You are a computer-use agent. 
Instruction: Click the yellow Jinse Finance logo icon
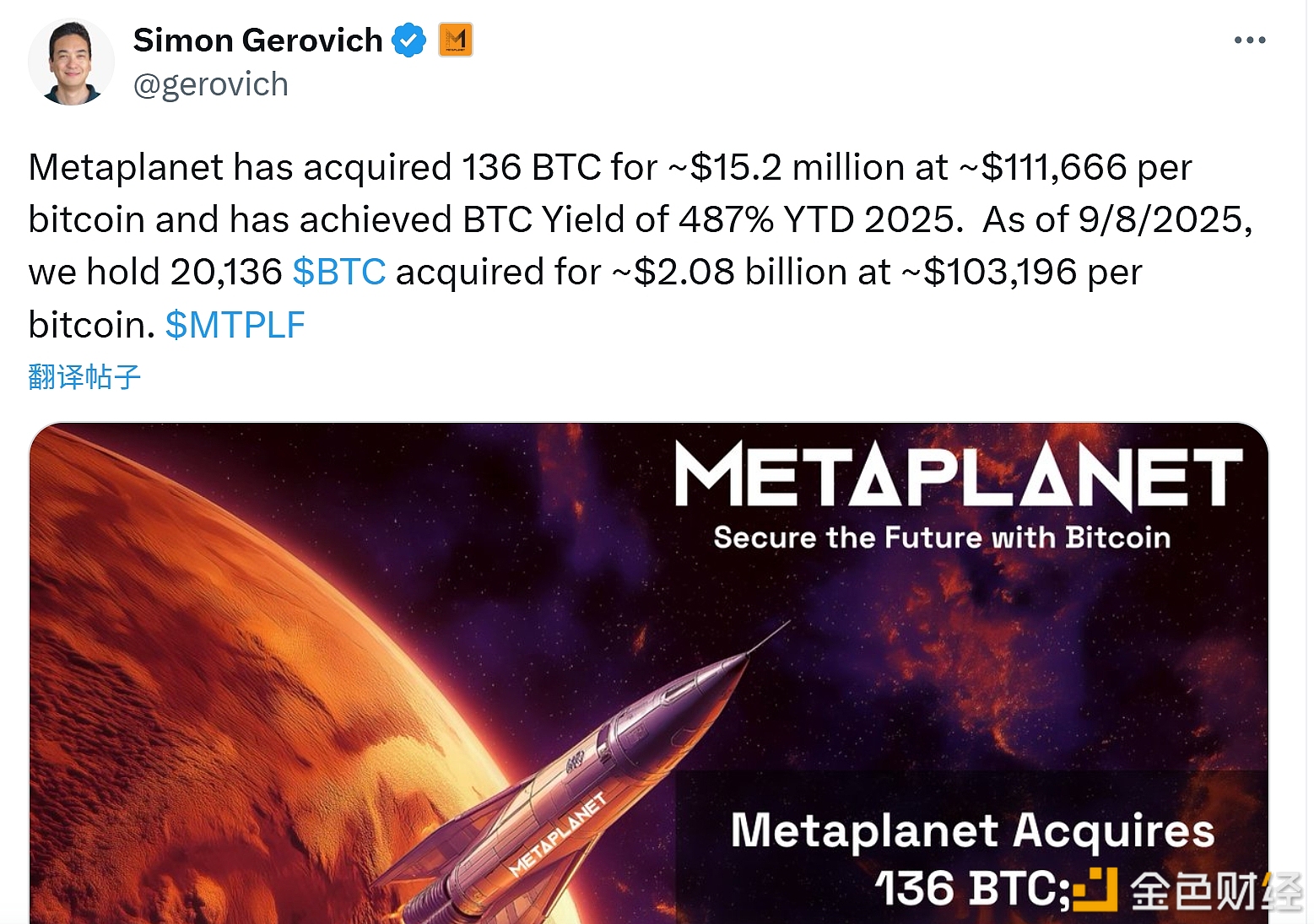point(1095,889)
